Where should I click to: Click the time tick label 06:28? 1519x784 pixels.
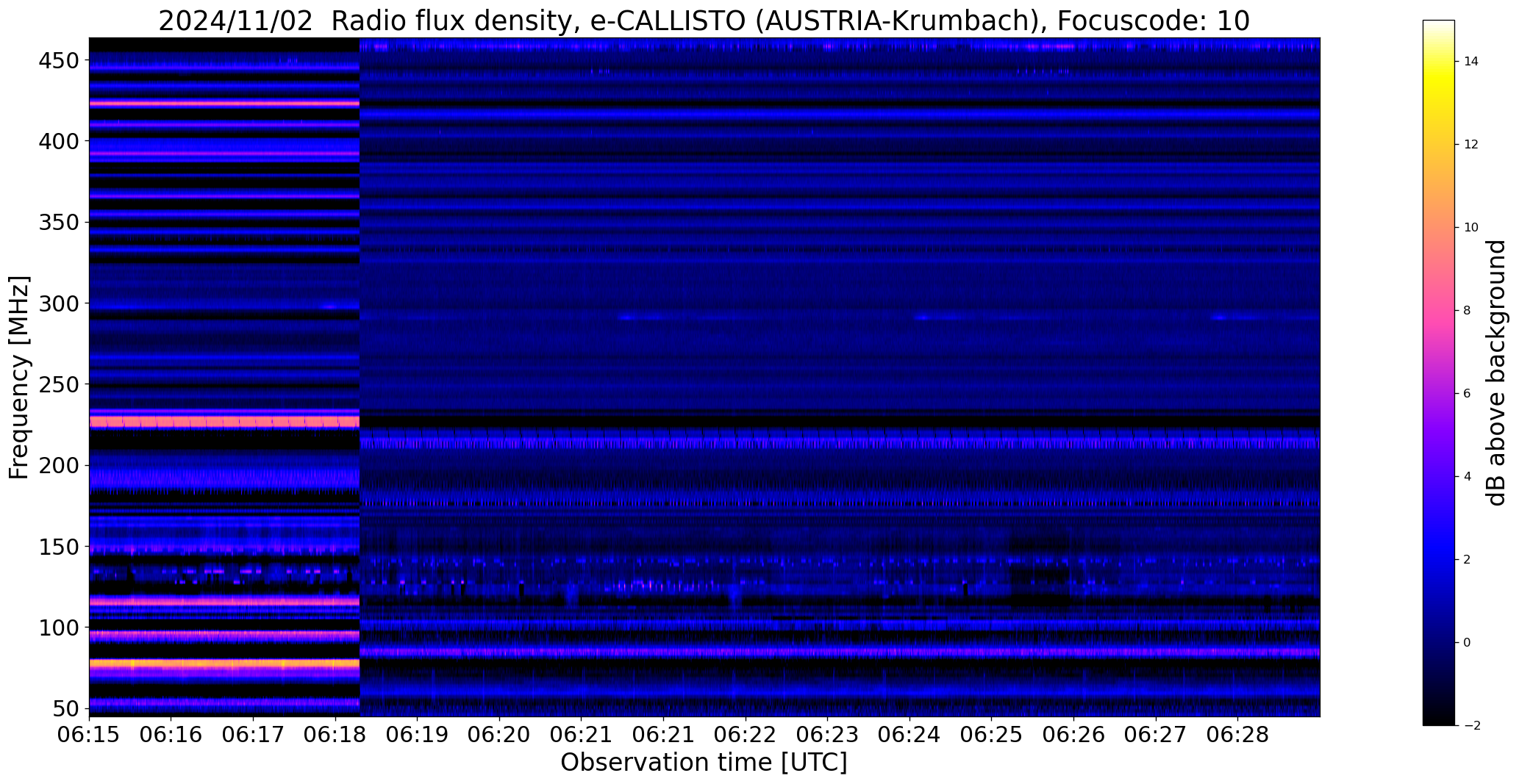1237,735
